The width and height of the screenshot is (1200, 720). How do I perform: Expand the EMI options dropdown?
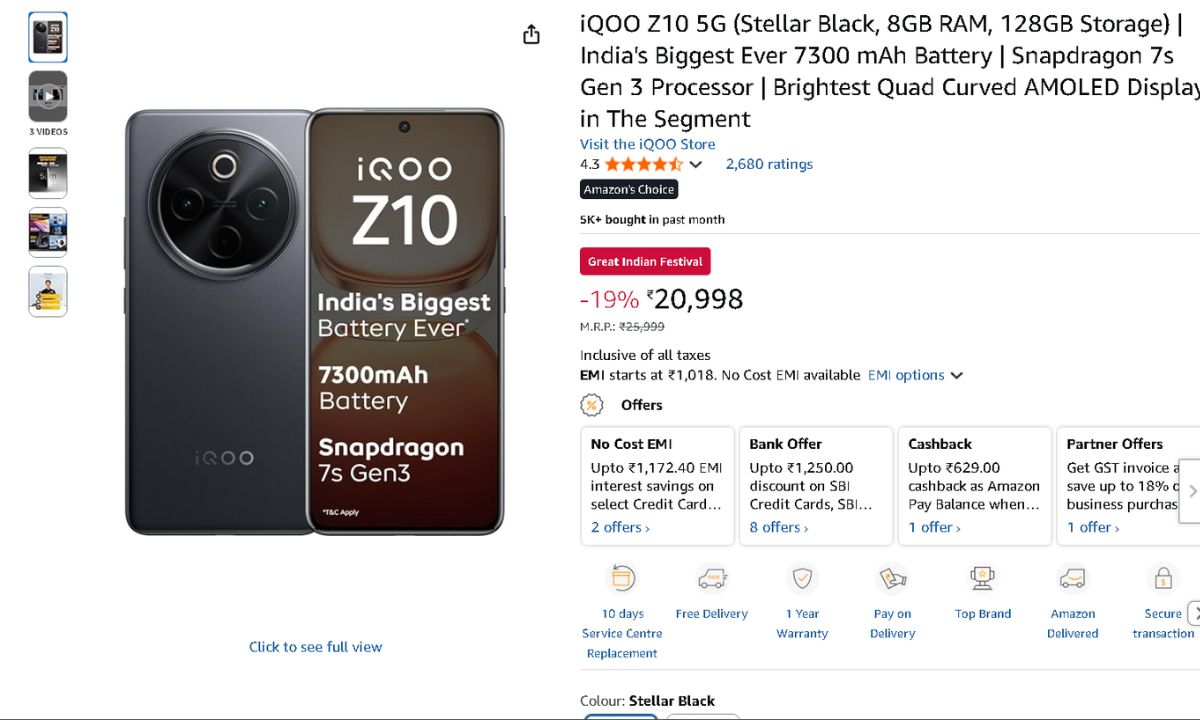[915, 375]
